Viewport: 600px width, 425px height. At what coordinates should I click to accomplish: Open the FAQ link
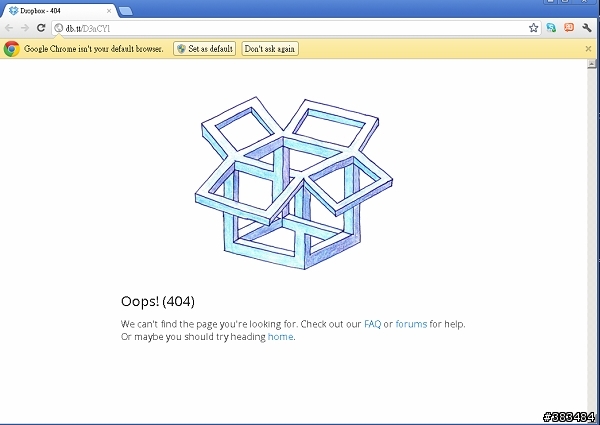click(372, 324)
